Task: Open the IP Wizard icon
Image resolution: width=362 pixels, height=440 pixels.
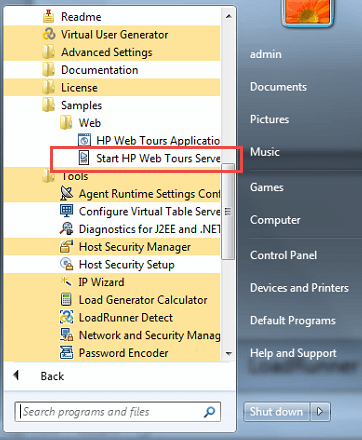Action: point(66,282)
